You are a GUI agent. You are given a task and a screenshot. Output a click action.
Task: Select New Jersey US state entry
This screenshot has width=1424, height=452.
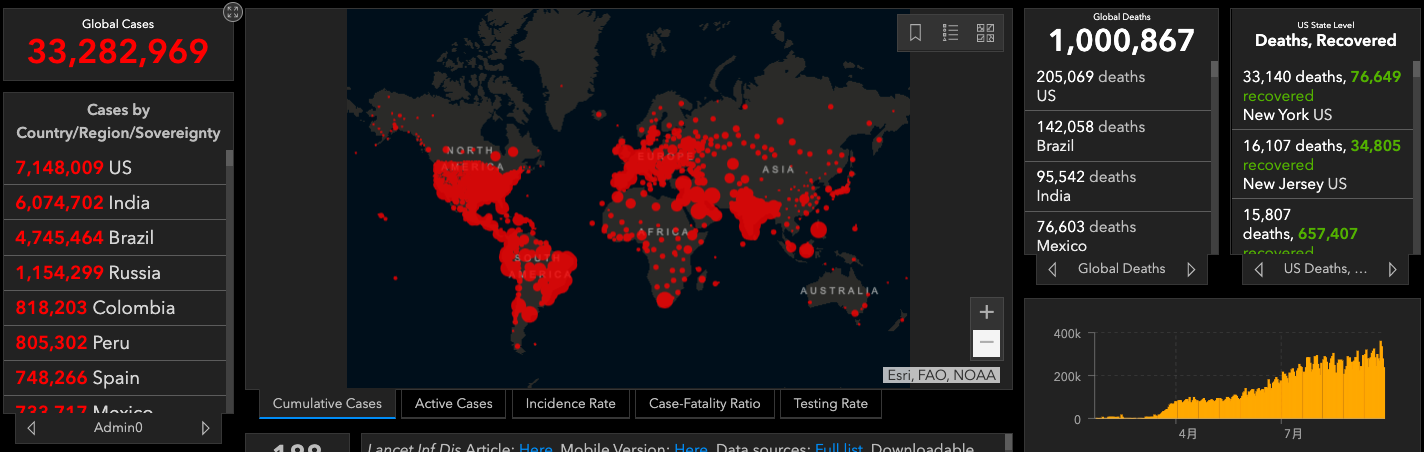(x=1322, y=164)
